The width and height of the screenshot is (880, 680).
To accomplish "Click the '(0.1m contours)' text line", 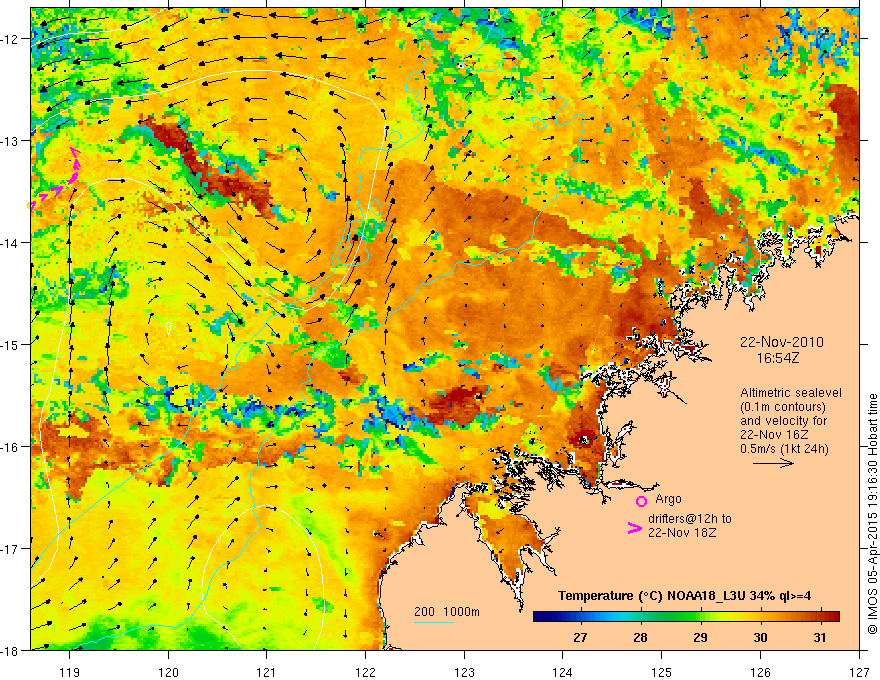I will 783,407.
